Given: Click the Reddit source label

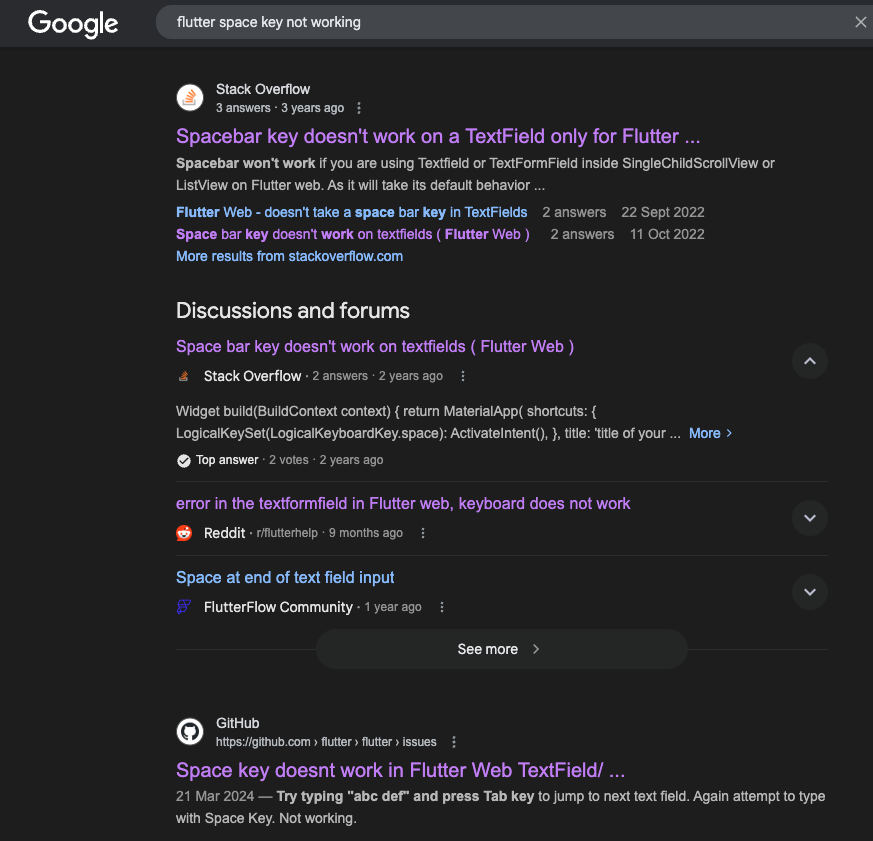Looking at the screenshot, I should click(x=224, y=533).
